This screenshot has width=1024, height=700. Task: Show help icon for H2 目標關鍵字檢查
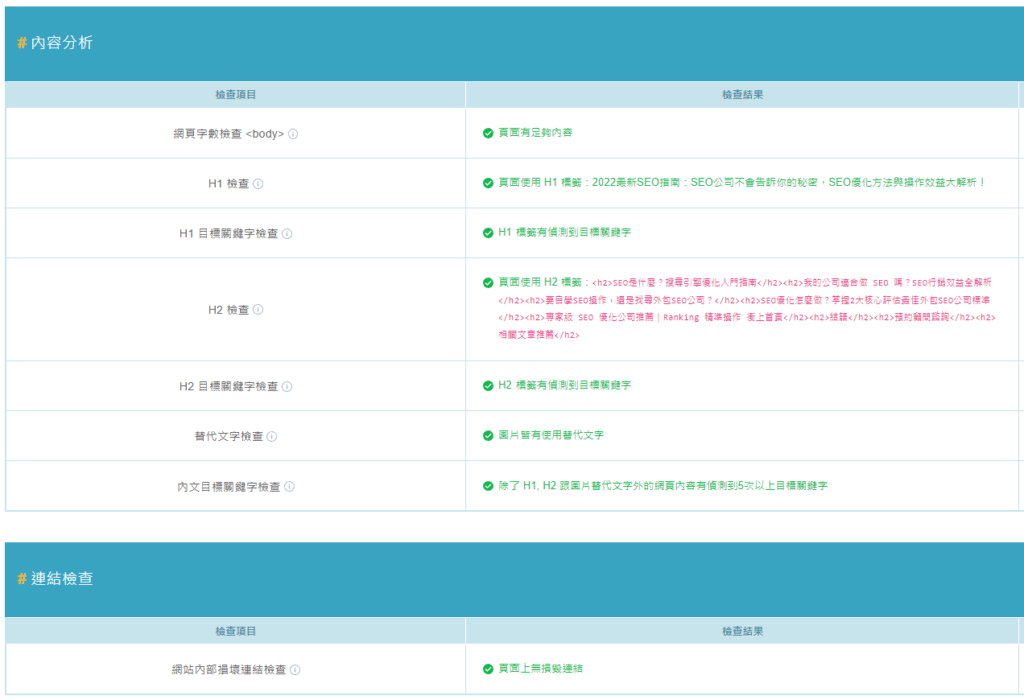pyautogui.click(x=287, y=386)
